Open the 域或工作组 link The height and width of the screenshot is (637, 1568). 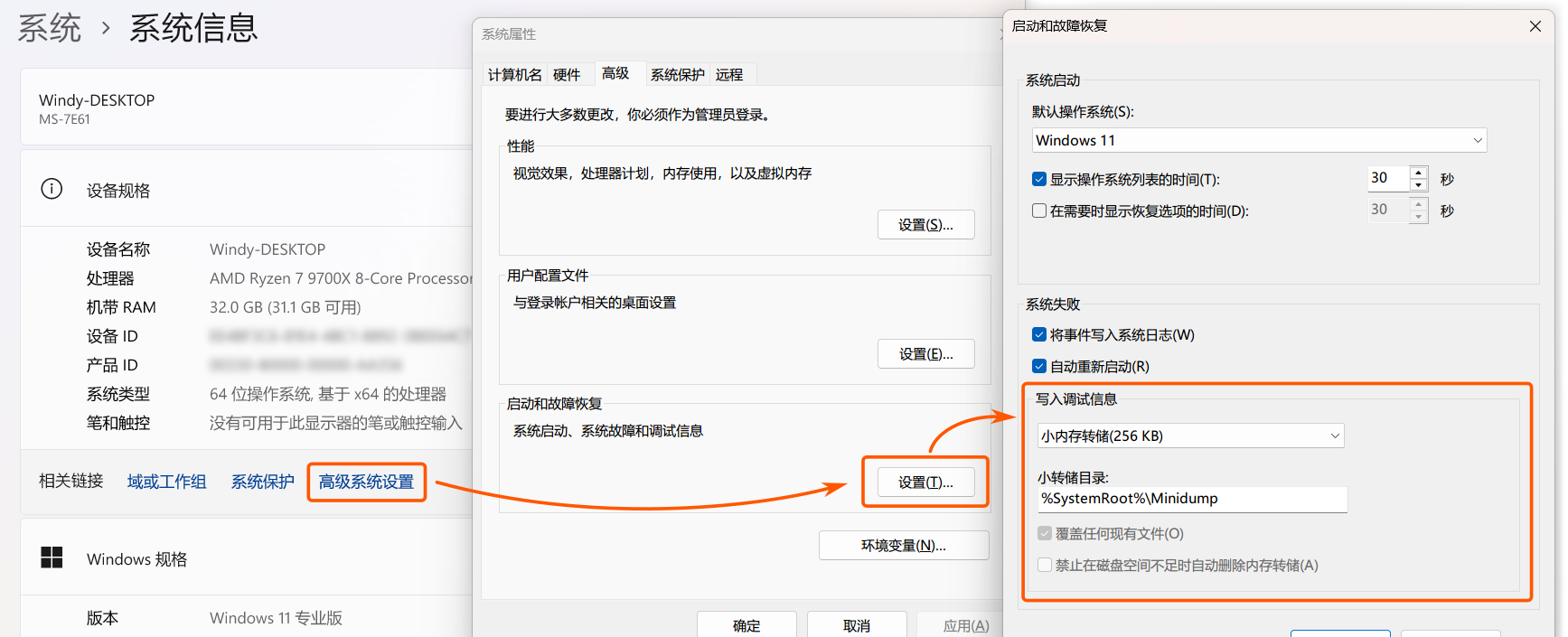coord(167,482)
